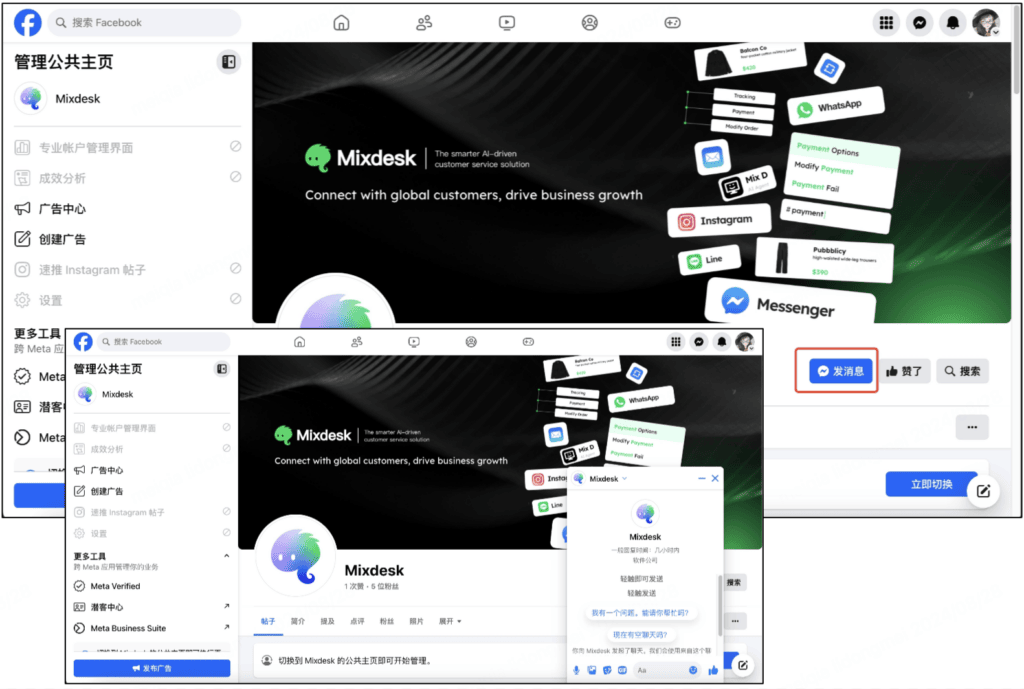Click the 发消息 button
The height and width of the screenshot is (689, 1024).
click(x=840, y=371)
